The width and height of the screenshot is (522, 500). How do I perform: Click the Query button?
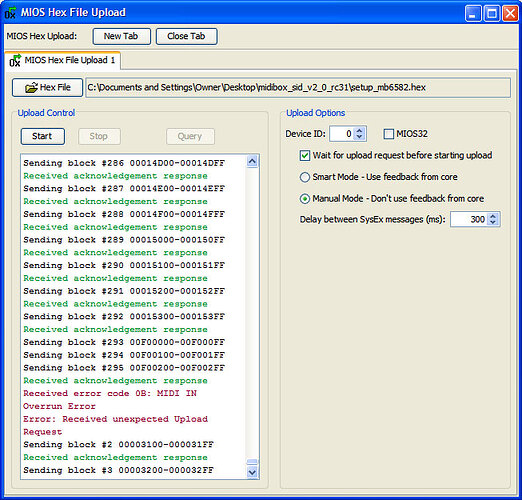point(190,136)
